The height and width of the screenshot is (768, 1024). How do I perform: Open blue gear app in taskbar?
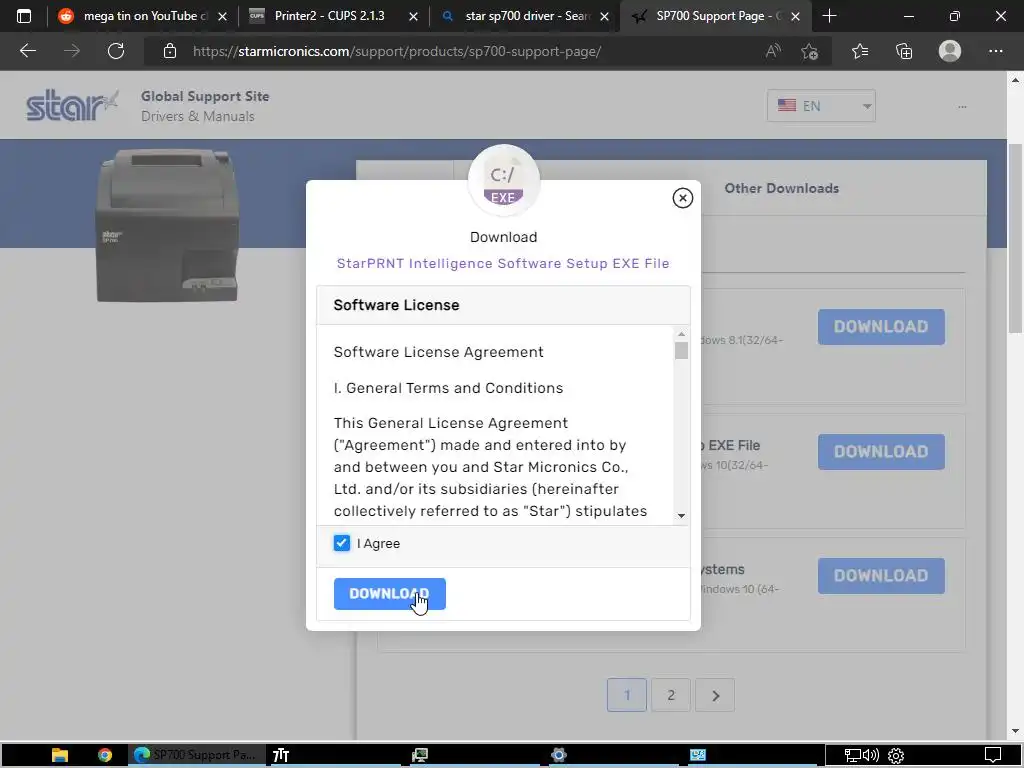(x=558, y=755)
